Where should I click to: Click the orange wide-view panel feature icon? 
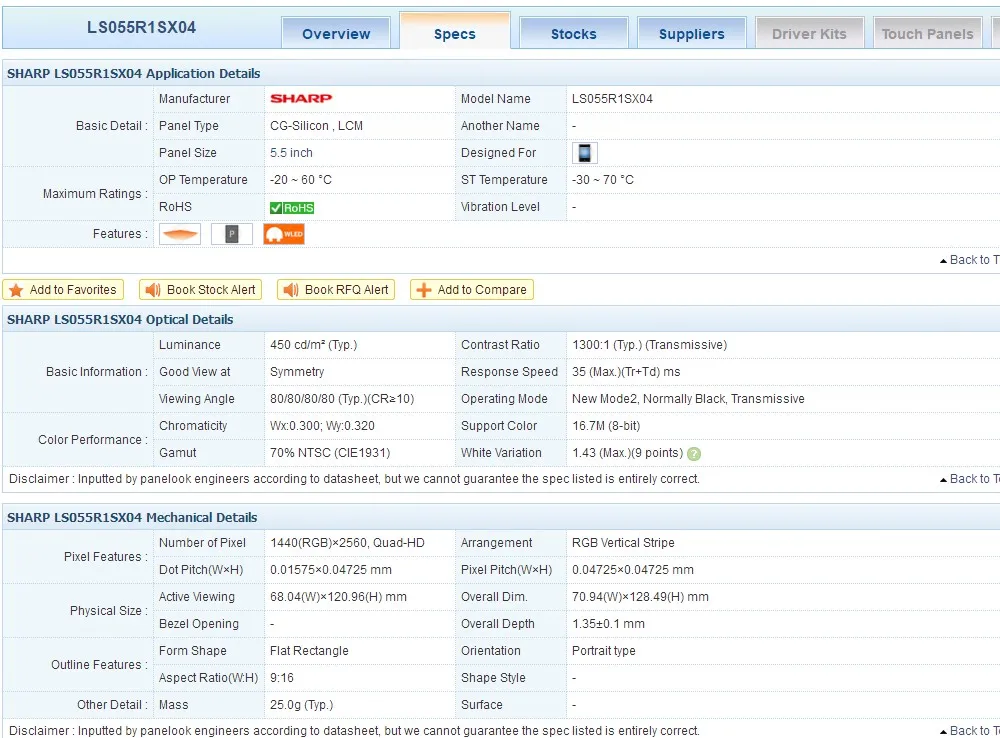(180, 234)
